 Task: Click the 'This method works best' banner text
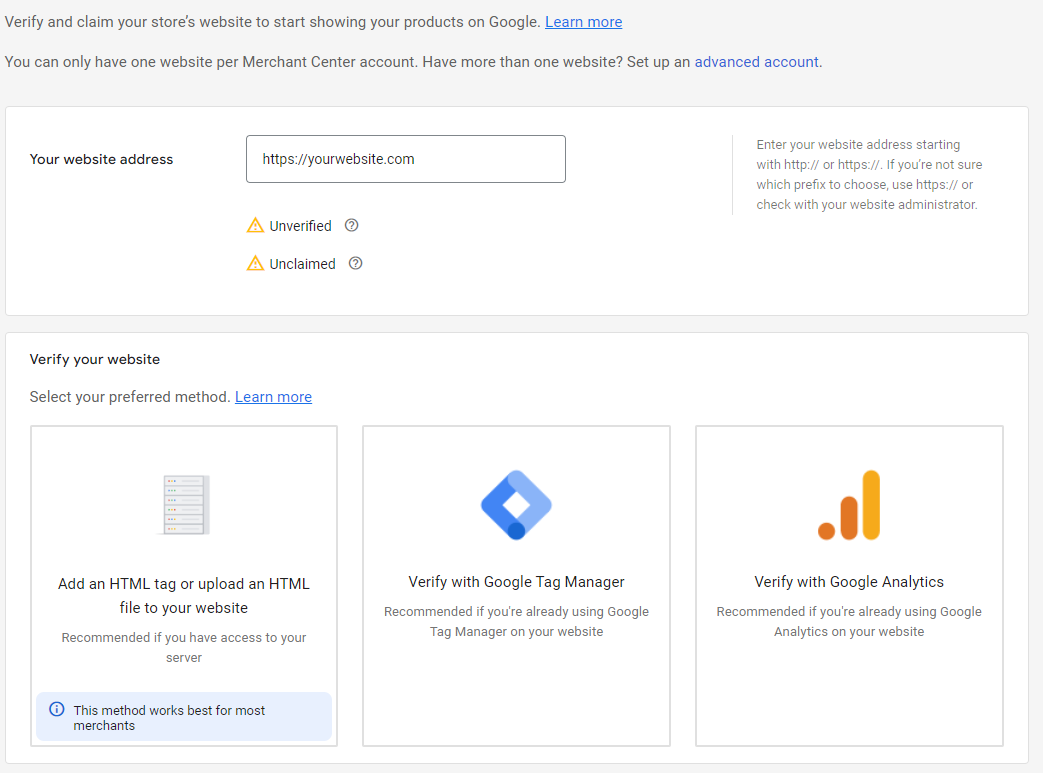170,717
